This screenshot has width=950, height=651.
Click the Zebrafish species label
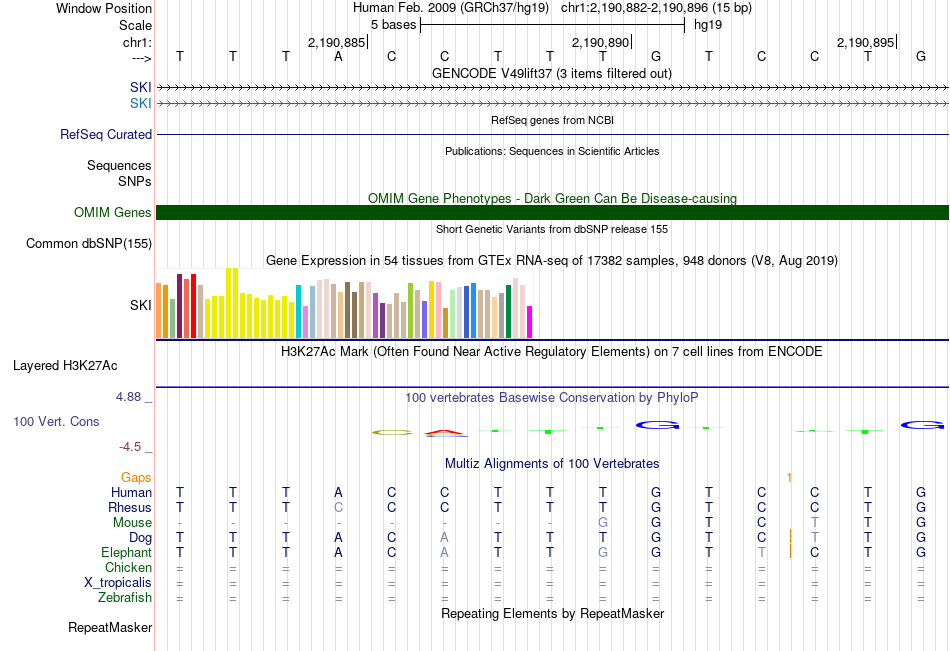[125, 598]
